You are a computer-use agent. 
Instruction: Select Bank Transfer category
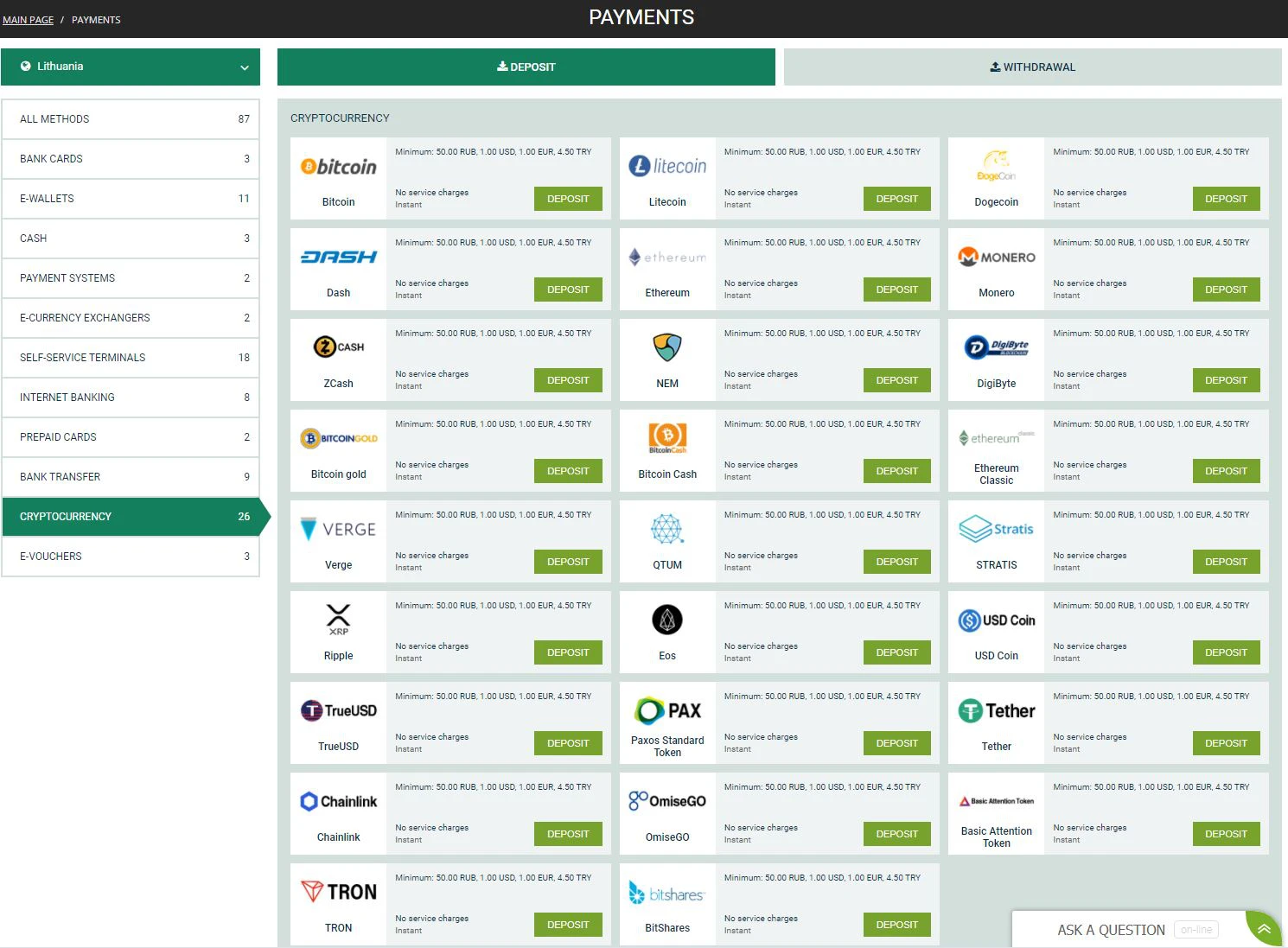tap(131, 477)
